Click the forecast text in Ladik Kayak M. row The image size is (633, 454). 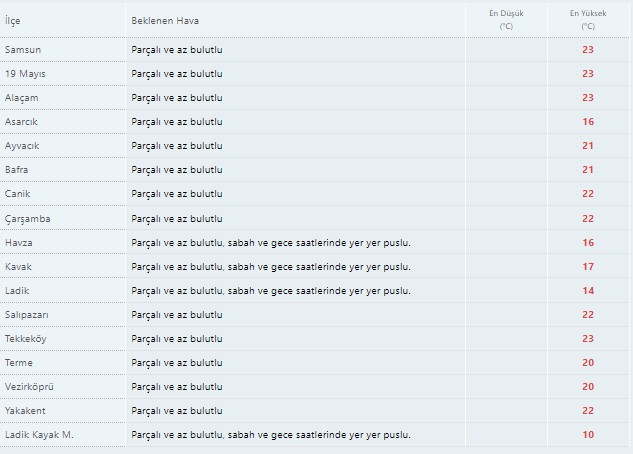click(x=271, y=435)
